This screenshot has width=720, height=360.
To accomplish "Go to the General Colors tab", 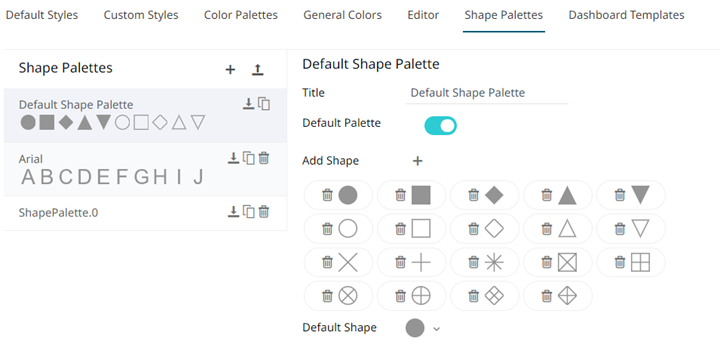I will click(x=343, y=15).
